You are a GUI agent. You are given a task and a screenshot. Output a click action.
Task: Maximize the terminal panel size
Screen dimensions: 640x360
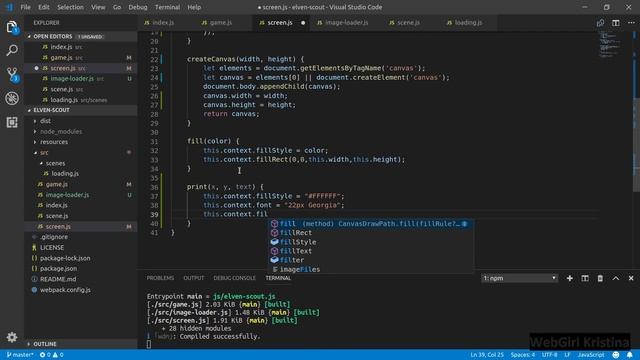click(x=616, y=278)
